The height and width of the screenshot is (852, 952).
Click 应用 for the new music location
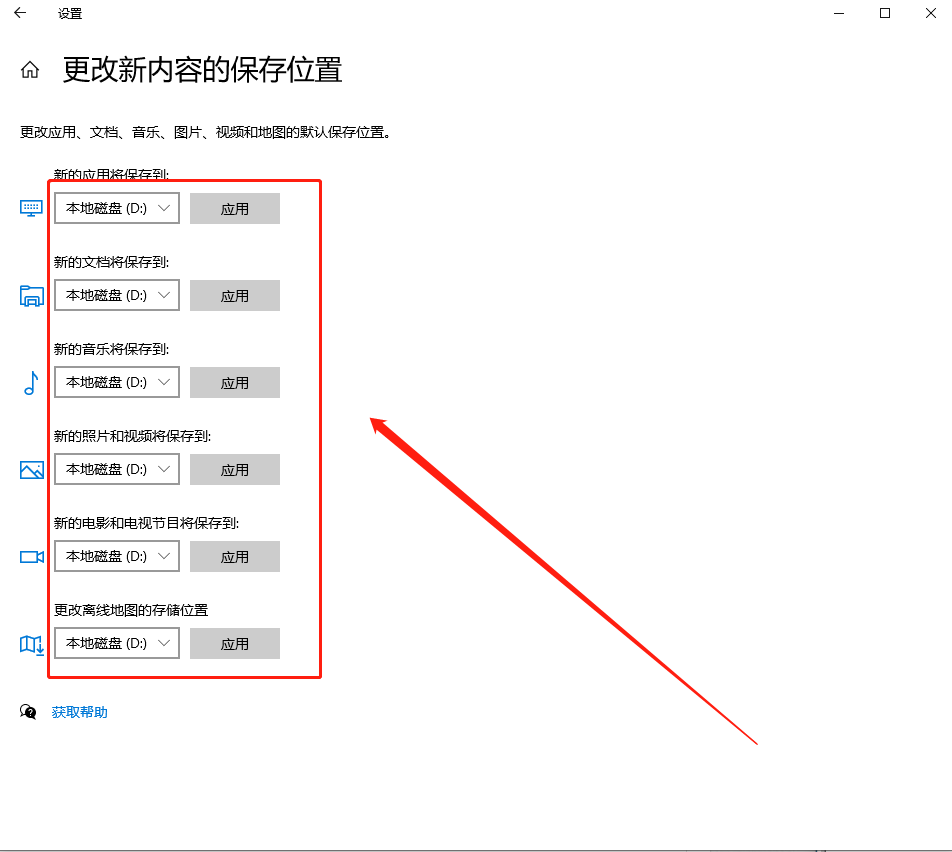click(234, 382)
